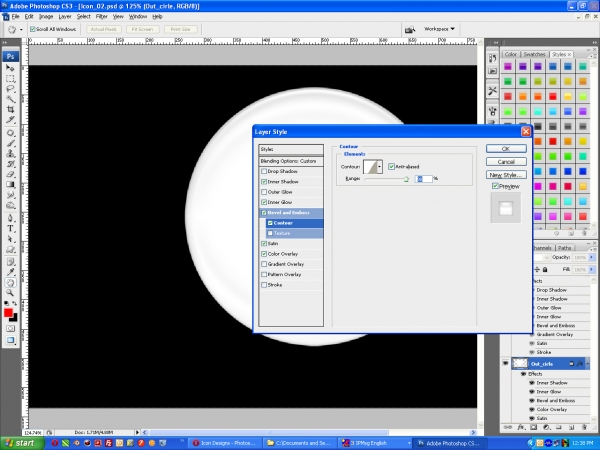The image size is (600, 450).
Task: Select the Dodge tool
Action: [10, 205]
